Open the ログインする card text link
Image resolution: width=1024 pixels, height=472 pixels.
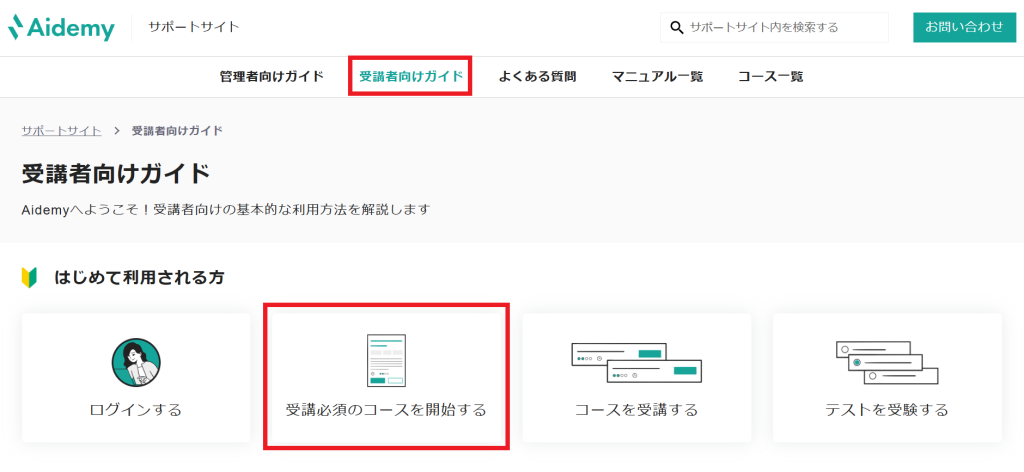pyautogui.click(x=136, y=410)
